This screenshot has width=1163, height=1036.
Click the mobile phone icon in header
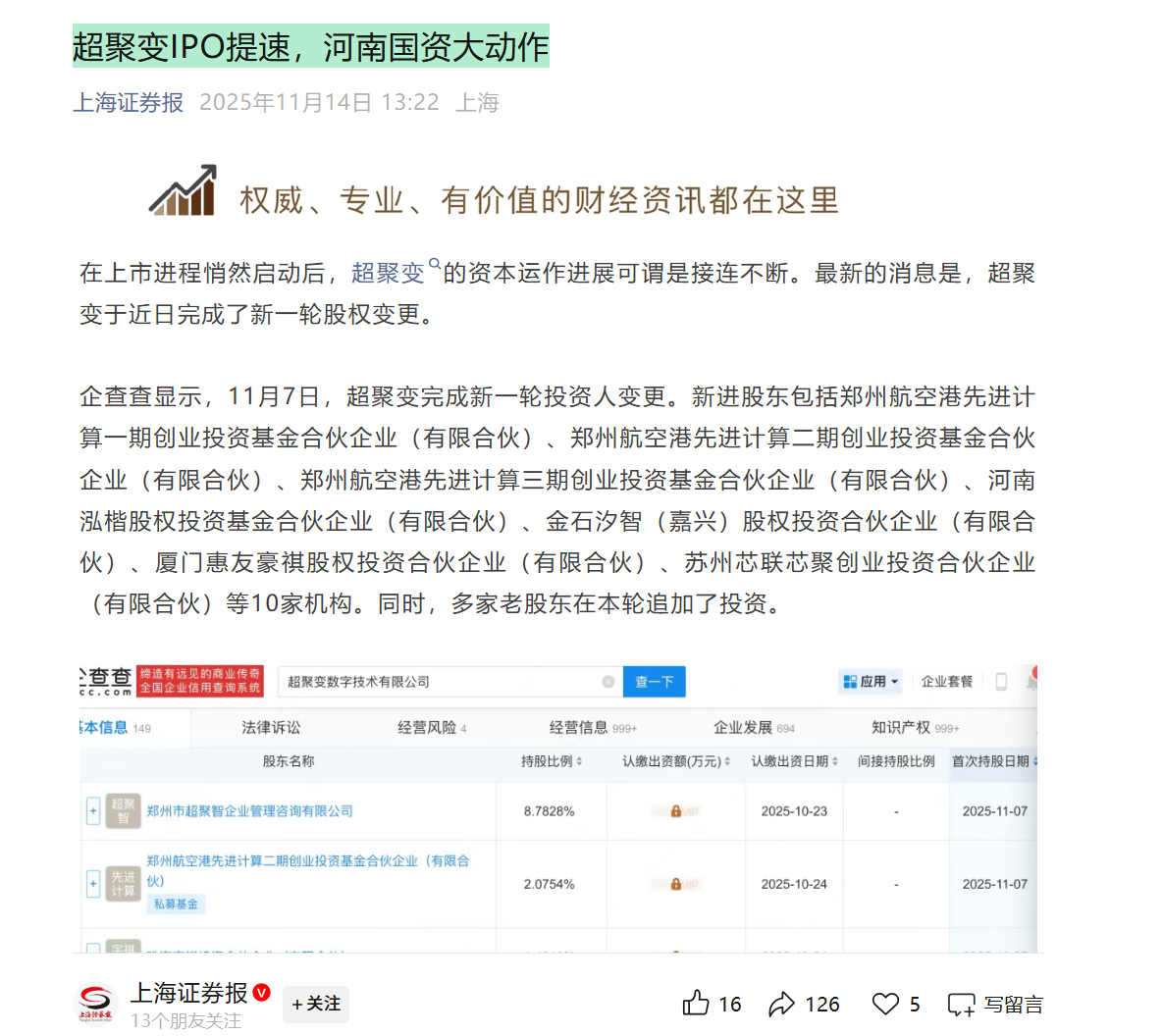click(x=1000, y=682)
